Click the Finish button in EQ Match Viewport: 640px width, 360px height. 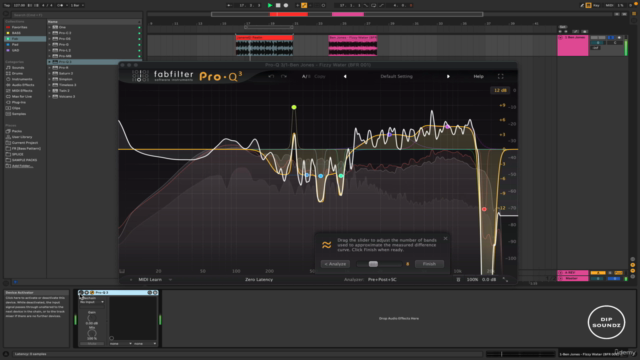tap(429, 264)
